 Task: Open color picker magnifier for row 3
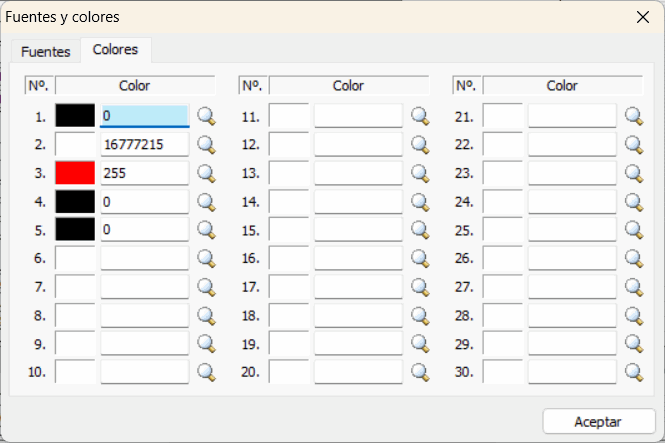point(207,173)
